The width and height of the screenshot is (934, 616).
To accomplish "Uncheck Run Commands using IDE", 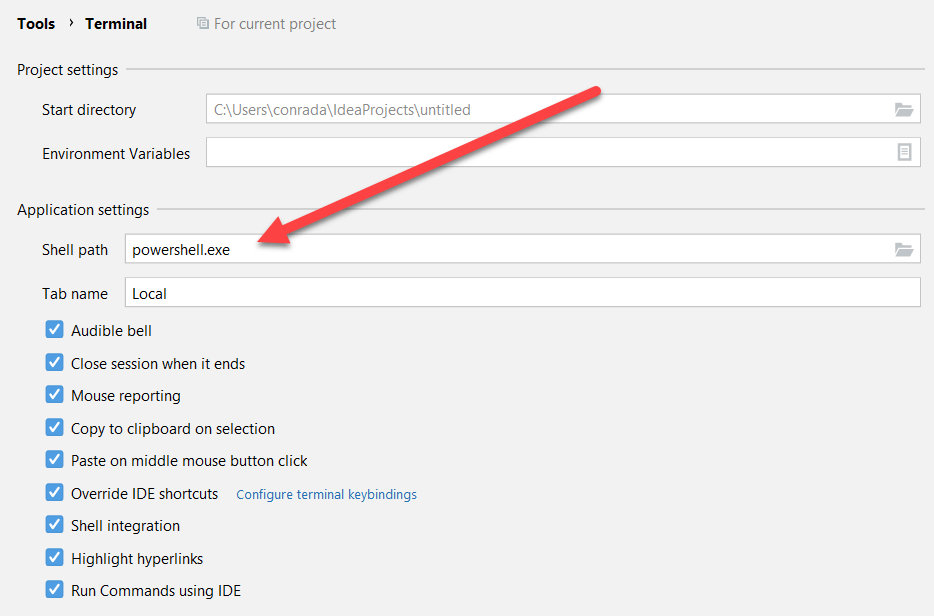I will pos(55,590).
